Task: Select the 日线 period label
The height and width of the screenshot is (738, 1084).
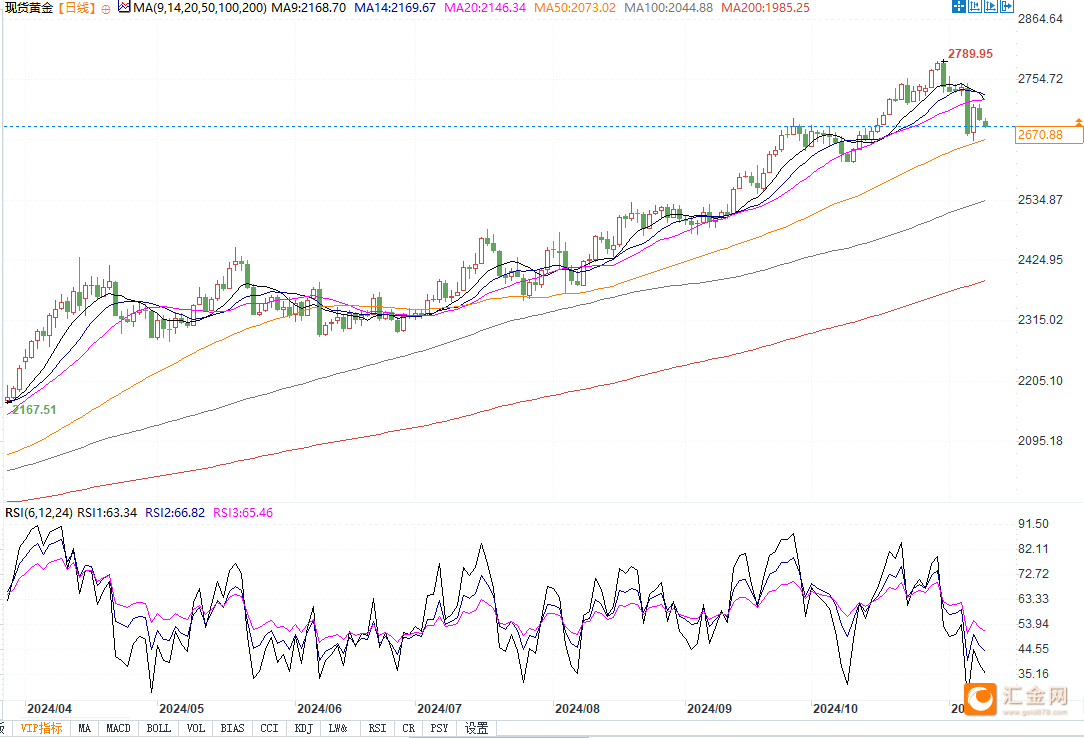Action: pyautogui.click(x=77, y=8)
